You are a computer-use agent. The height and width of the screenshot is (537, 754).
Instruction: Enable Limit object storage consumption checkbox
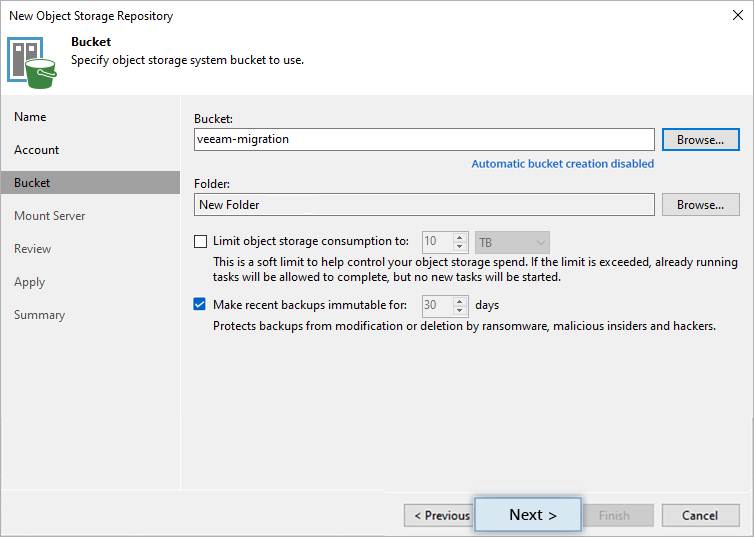[x=201, y=241]
